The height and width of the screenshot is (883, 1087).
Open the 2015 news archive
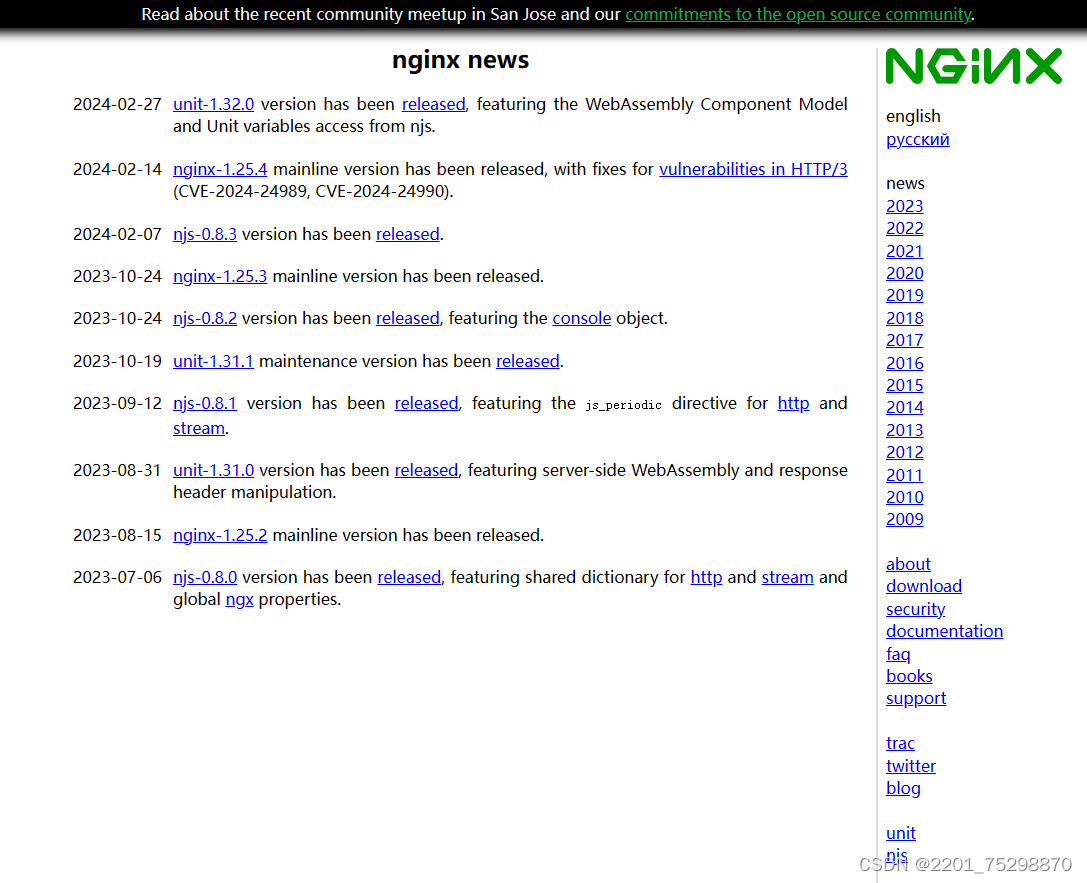pyautogui.click(x=905, y=385)
